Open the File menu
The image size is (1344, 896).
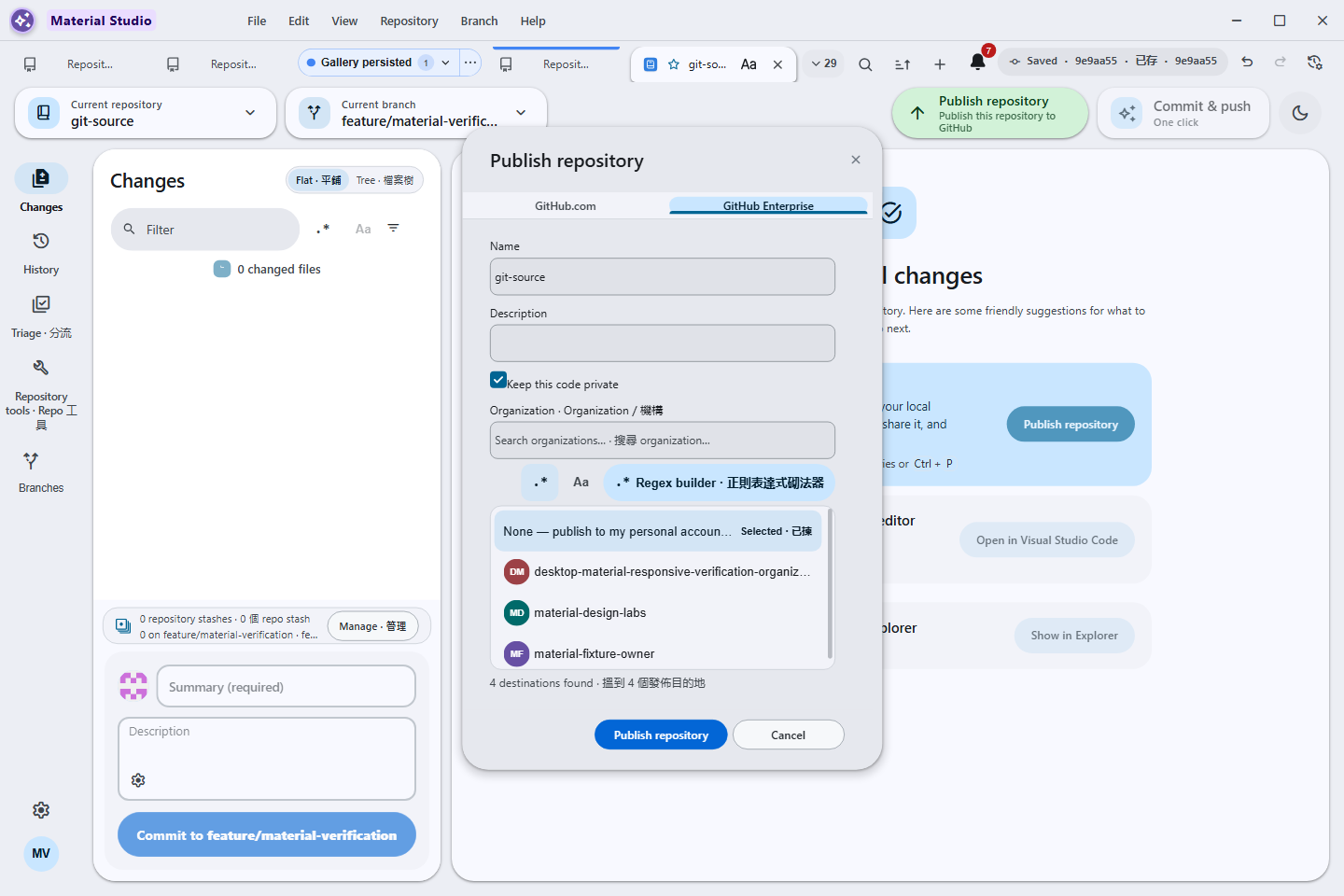click(x=257, y=21)
